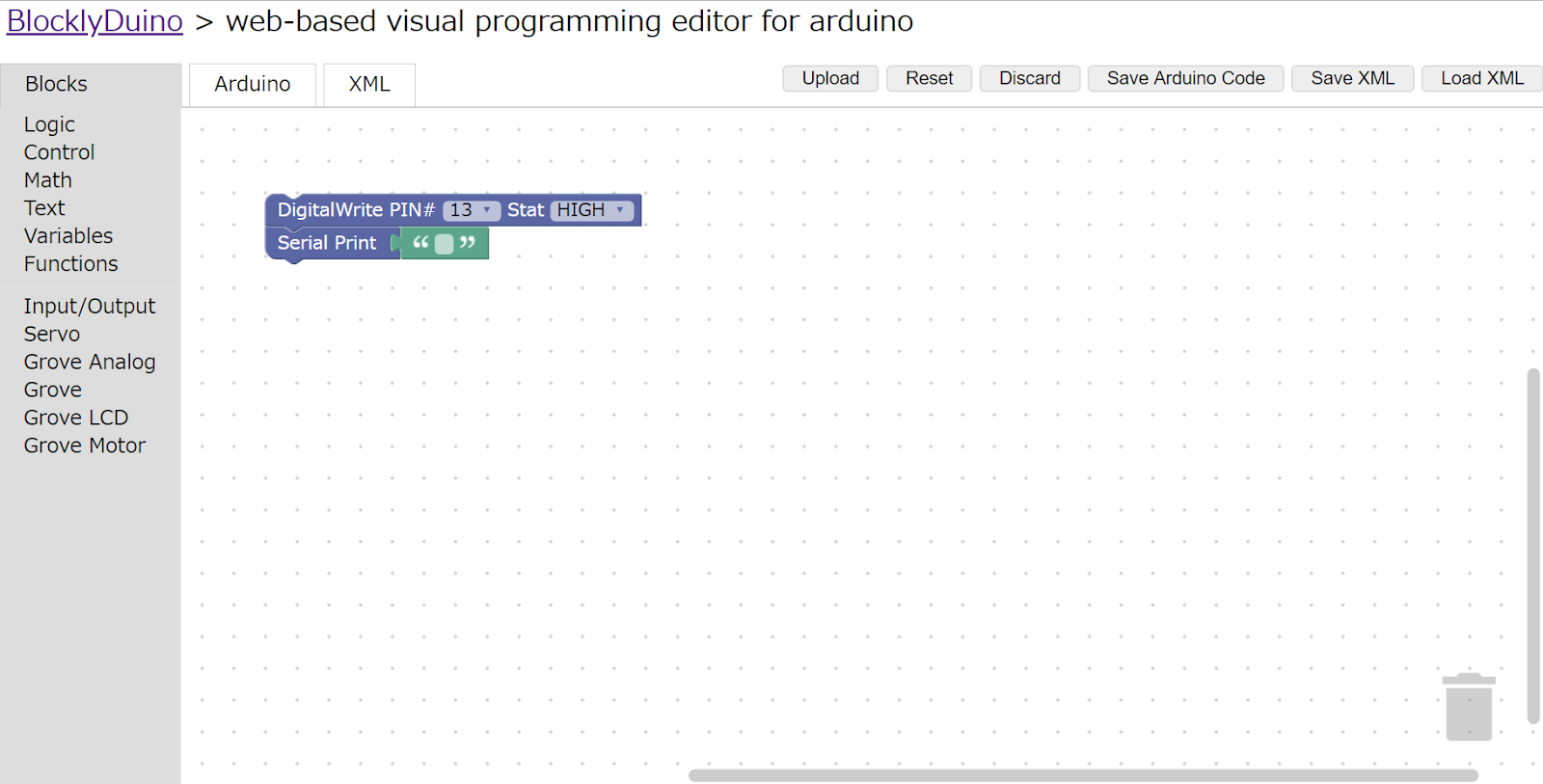Open the Servo block category
Image resolution: width=1543 pixels, height=784 pixels.
52,334
